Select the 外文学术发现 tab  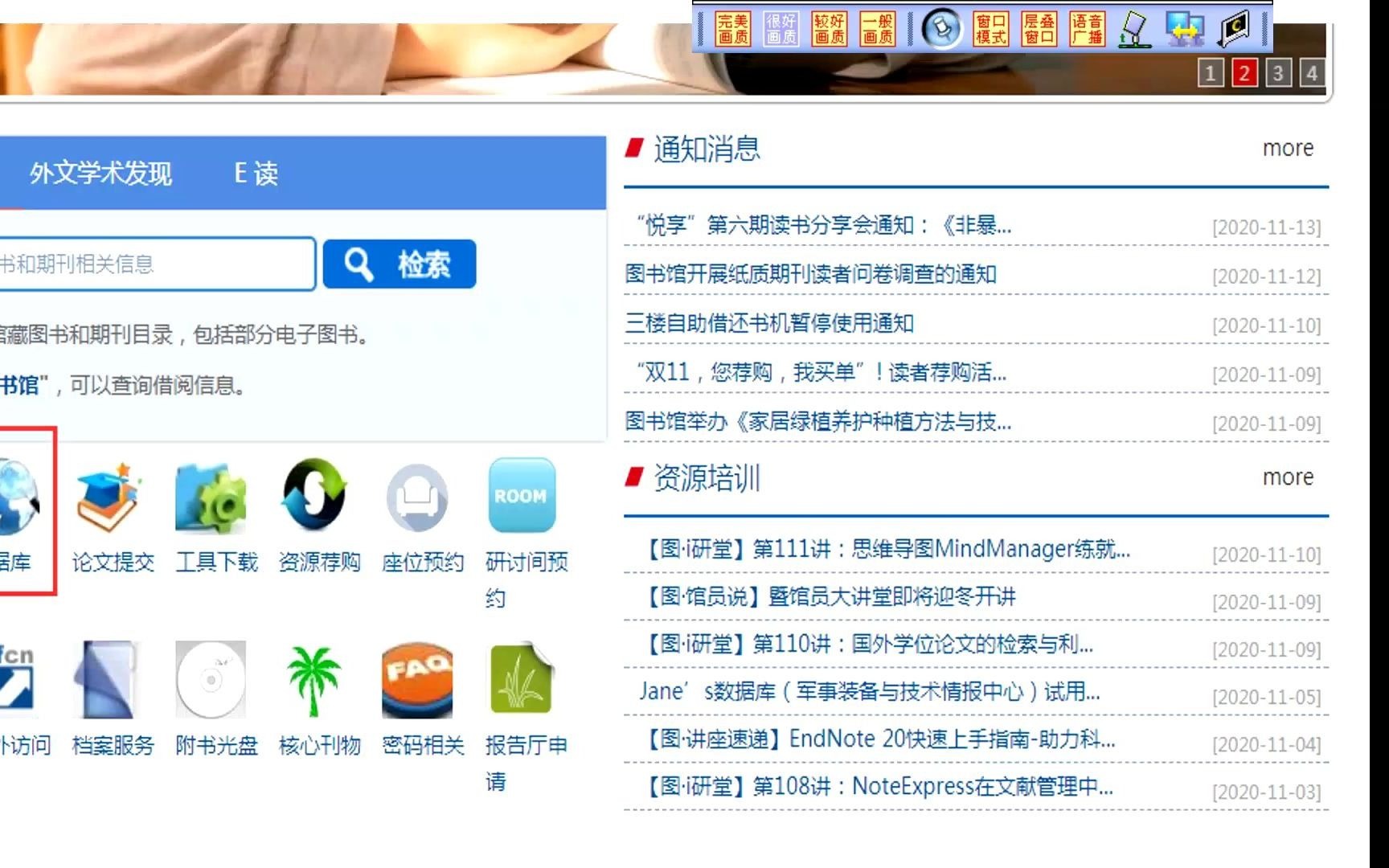(100, 173)
